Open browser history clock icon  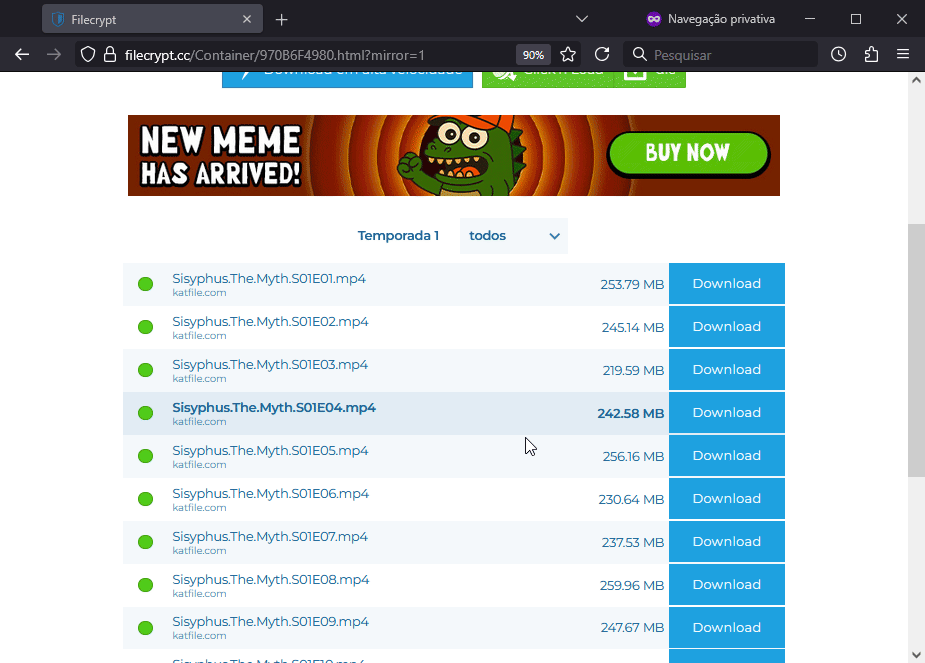pyautogui.click(x=838, y=55)
